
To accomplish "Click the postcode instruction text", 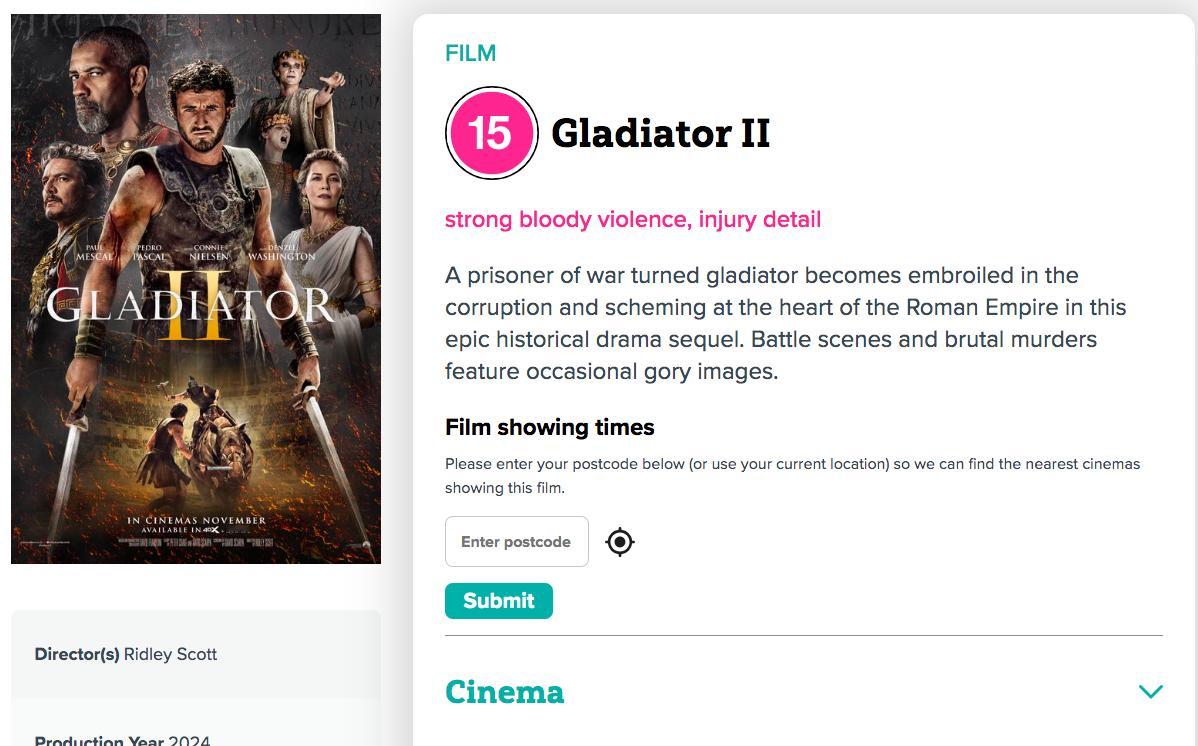I will tap(792, 475).
